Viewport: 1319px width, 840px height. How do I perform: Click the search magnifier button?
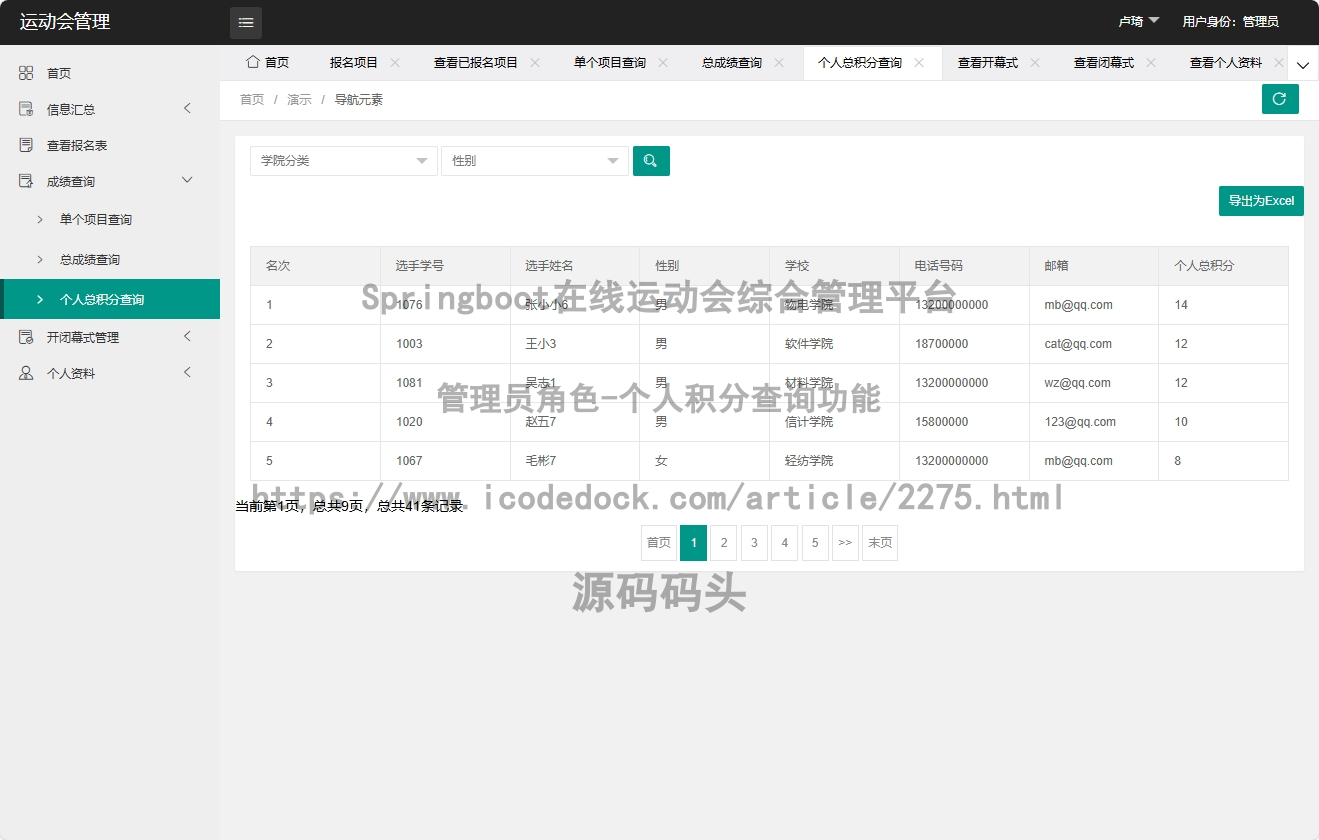[651, 161]
